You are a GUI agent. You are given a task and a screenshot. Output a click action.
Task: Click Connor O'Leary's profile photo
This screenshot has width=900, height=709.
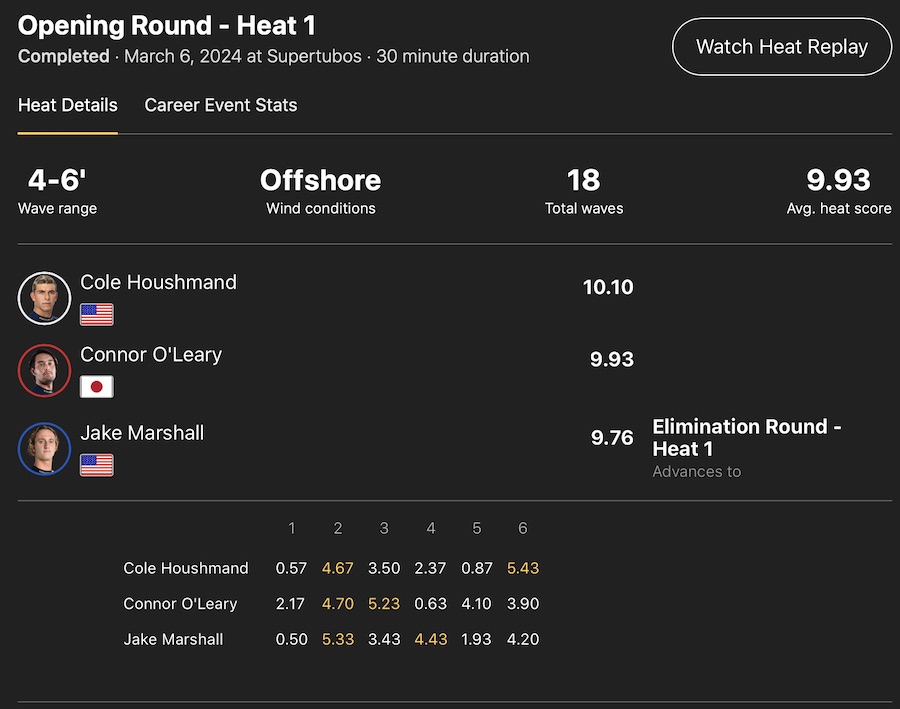click(x=44, y=371)
